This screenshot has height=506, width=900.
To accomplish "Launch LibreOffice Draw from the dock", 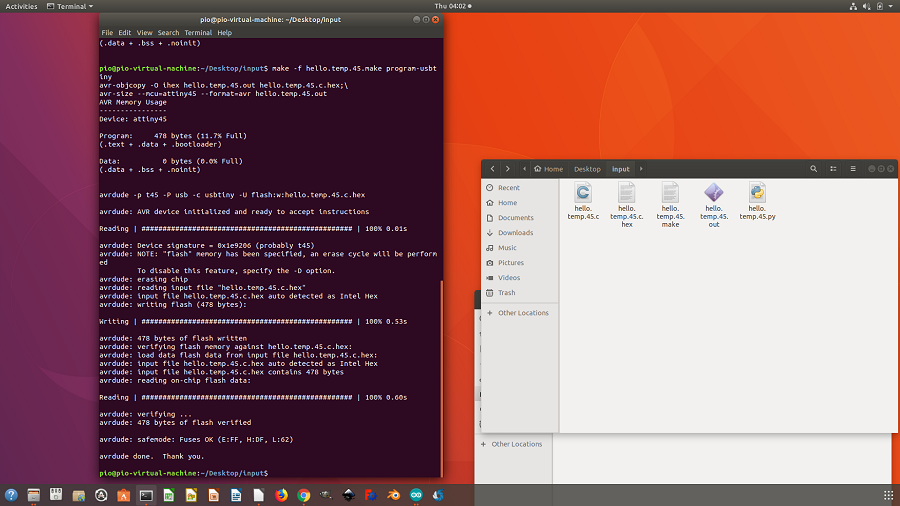I will 191,495.
